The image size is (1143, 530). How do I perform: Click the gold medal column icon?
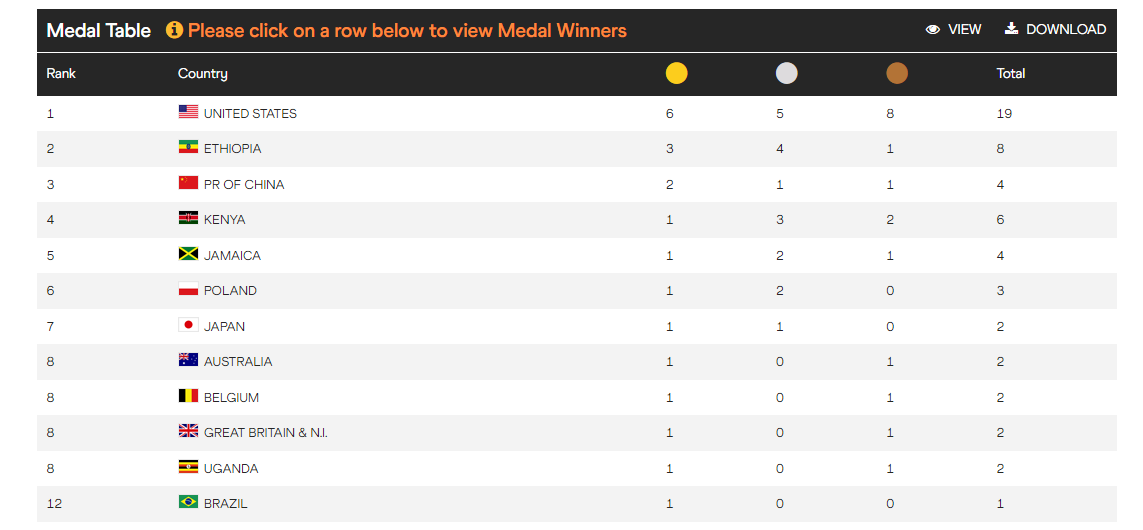pos(677,73)
